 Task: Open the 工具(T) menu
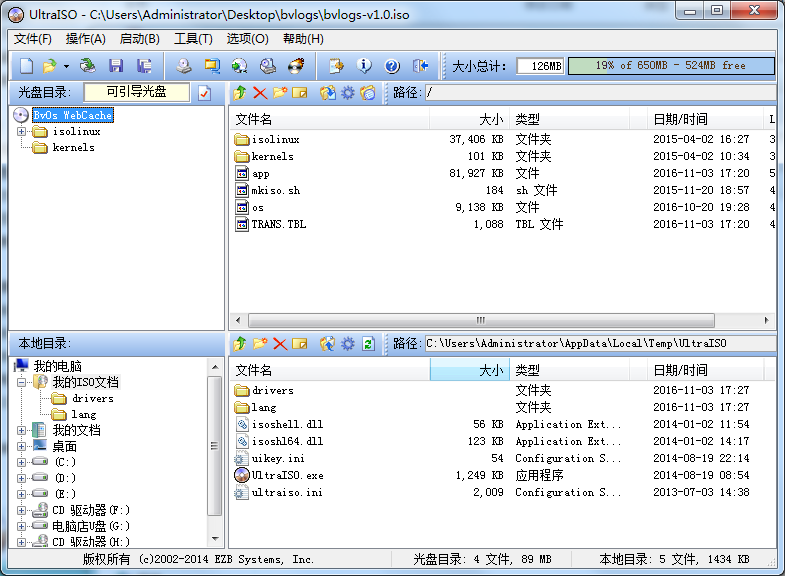coord(193,39)
